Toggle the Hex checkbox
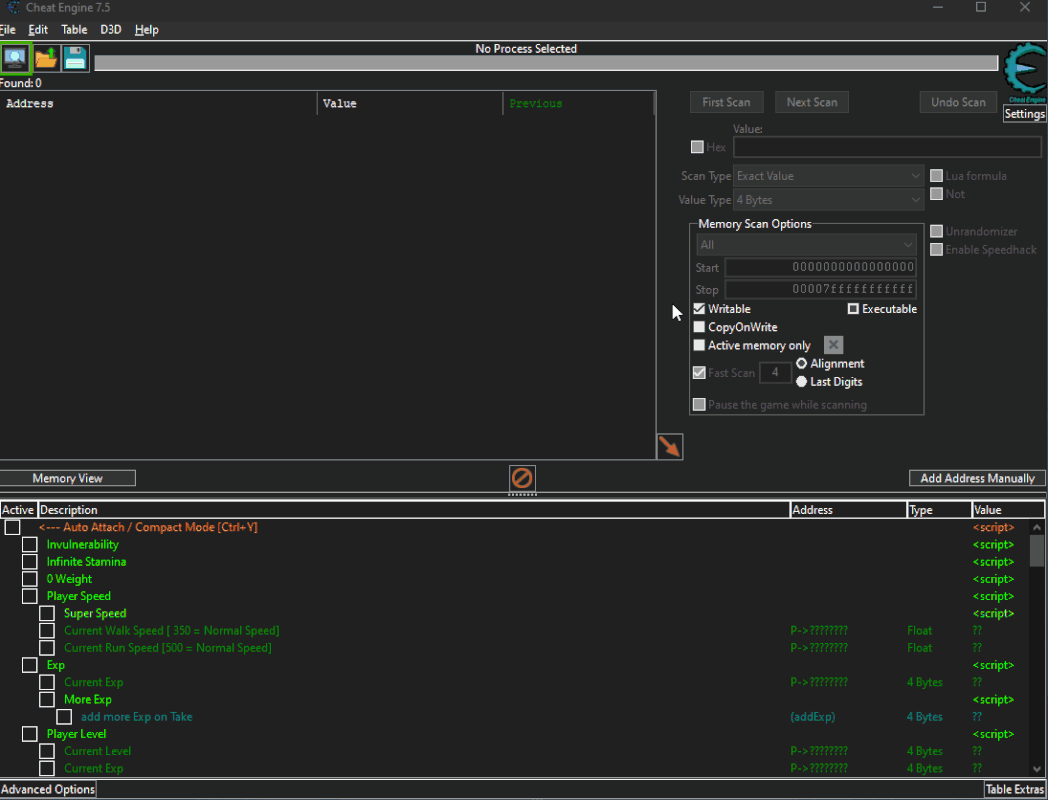The image size is (1048, 800). tap(697, 146)
